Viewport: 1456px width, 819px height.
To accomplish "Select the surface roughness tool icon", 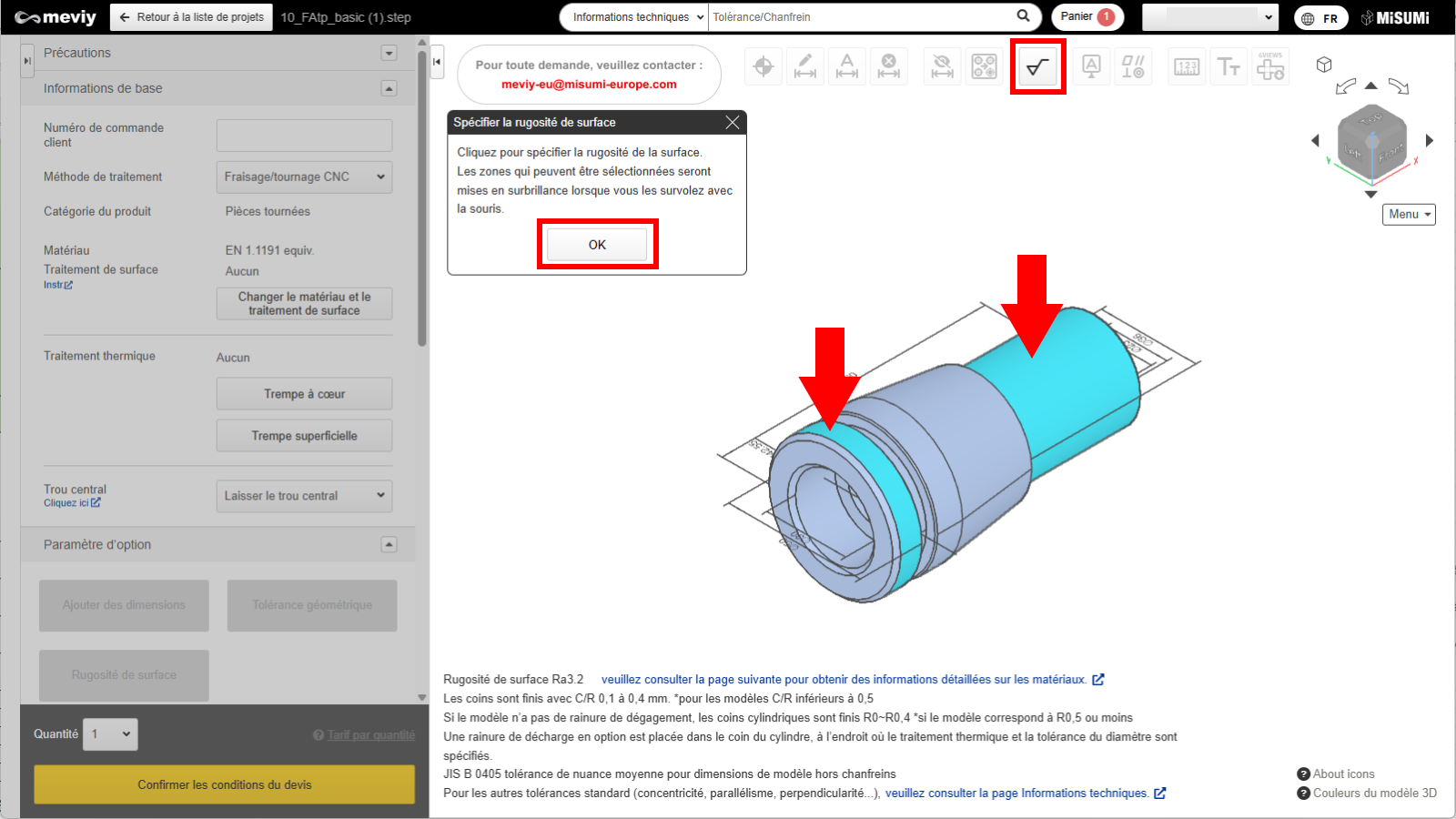I will 1037,66.
